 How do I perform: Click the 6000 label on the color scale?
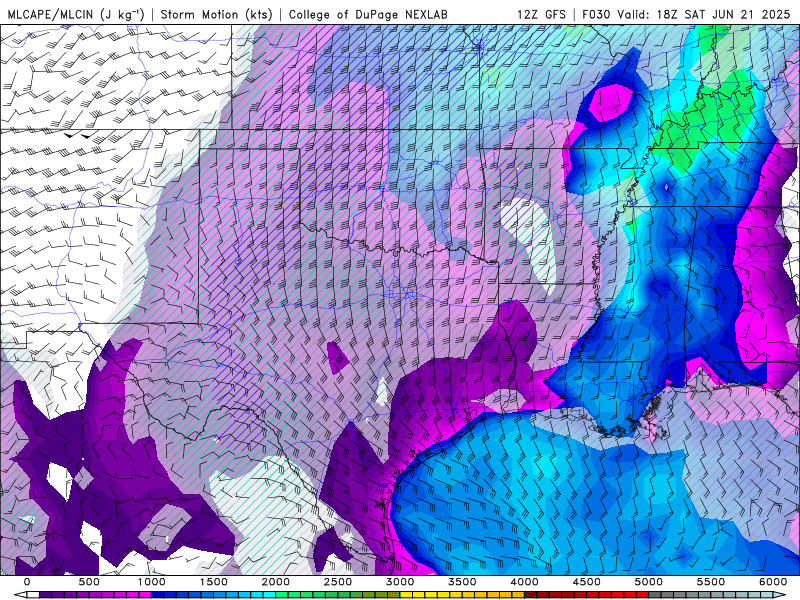click(773, 582)
